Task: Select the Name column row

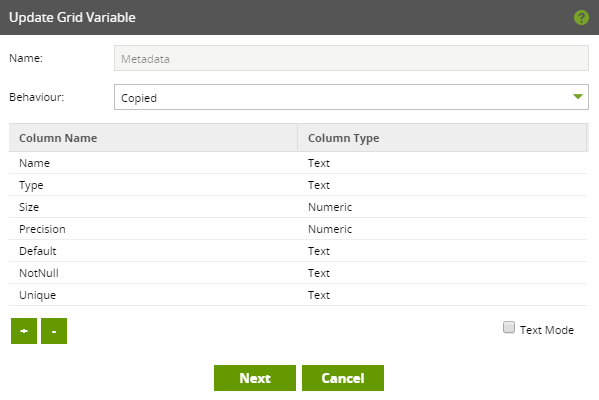Action: 298,163
